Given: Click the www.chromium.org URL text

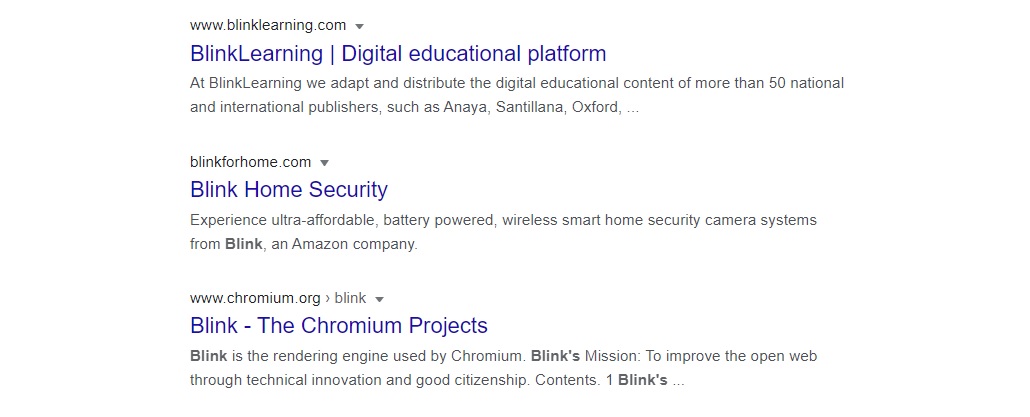Looking at the screenshot, I should 255,297.
